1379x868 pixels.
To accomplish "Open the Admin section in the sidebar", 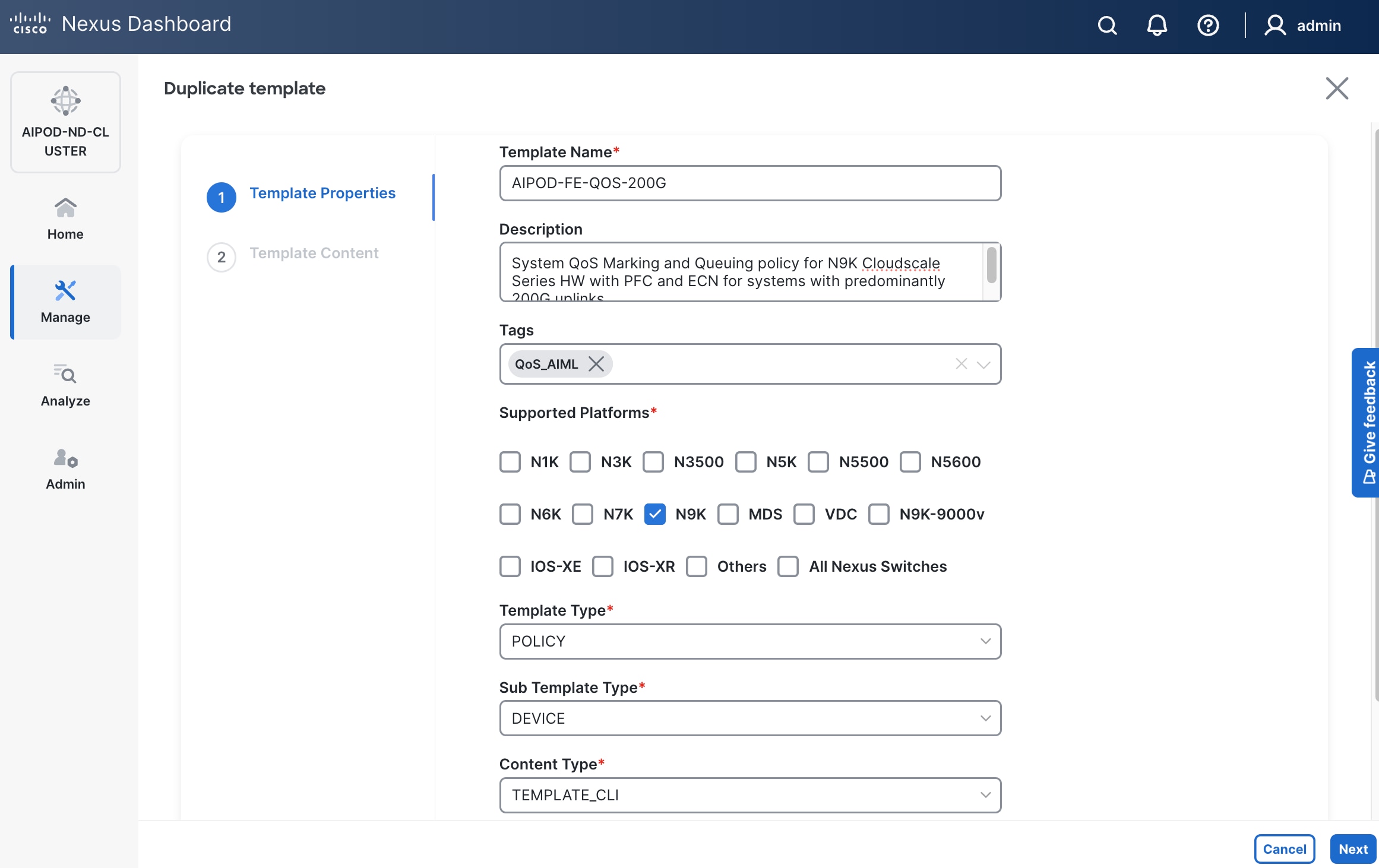I will click(65, 468).
